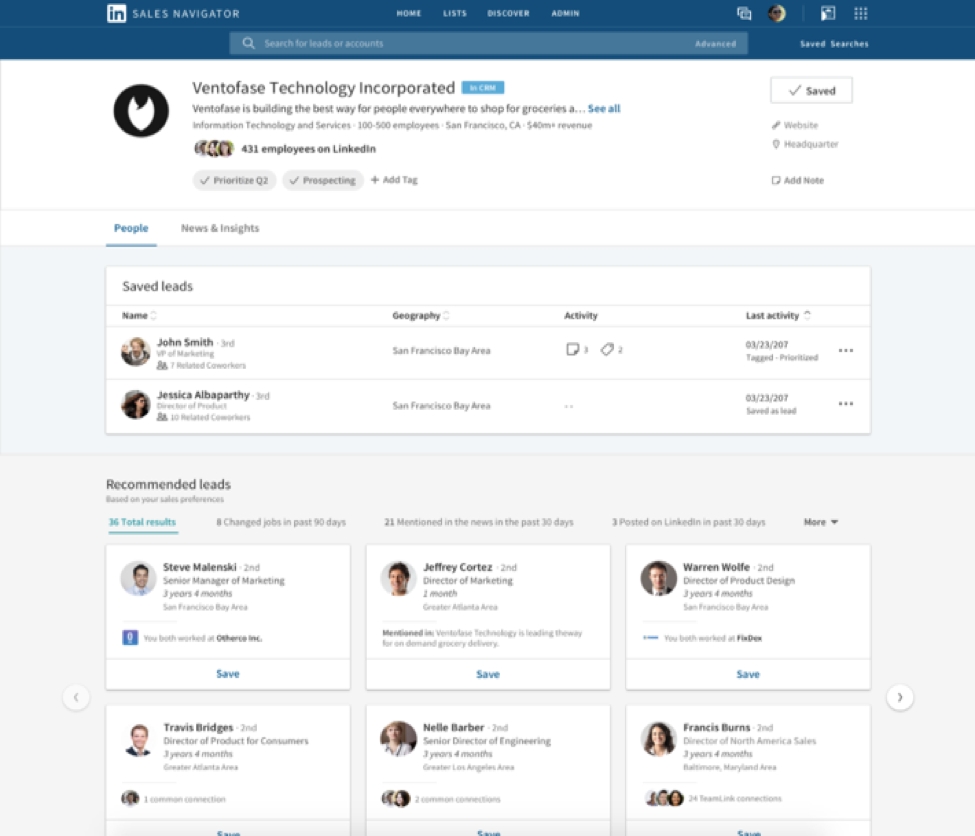
Task: Sort saved leads by Name column
Action: tap(139, 316)
